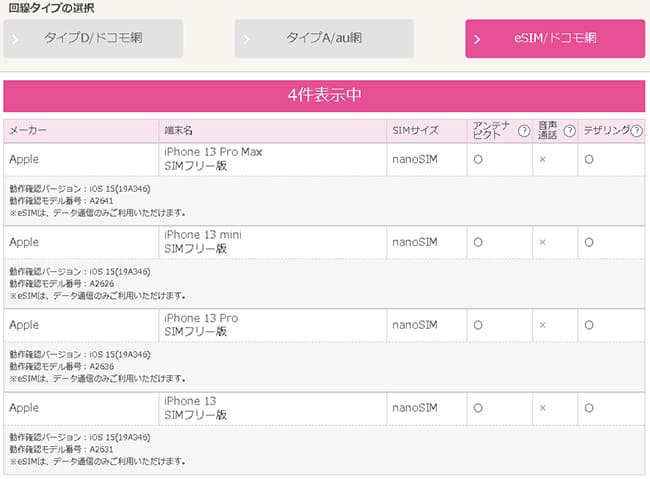Click the voice call × mark for iPhone 13 Pro Max
This screenshot has height=479, width=650.
(542, 158)
